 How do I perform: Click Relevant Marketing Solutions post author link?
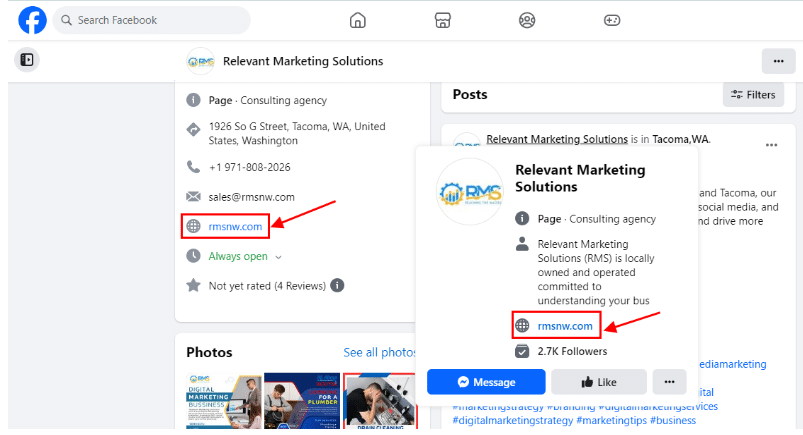tap(557, 139)
